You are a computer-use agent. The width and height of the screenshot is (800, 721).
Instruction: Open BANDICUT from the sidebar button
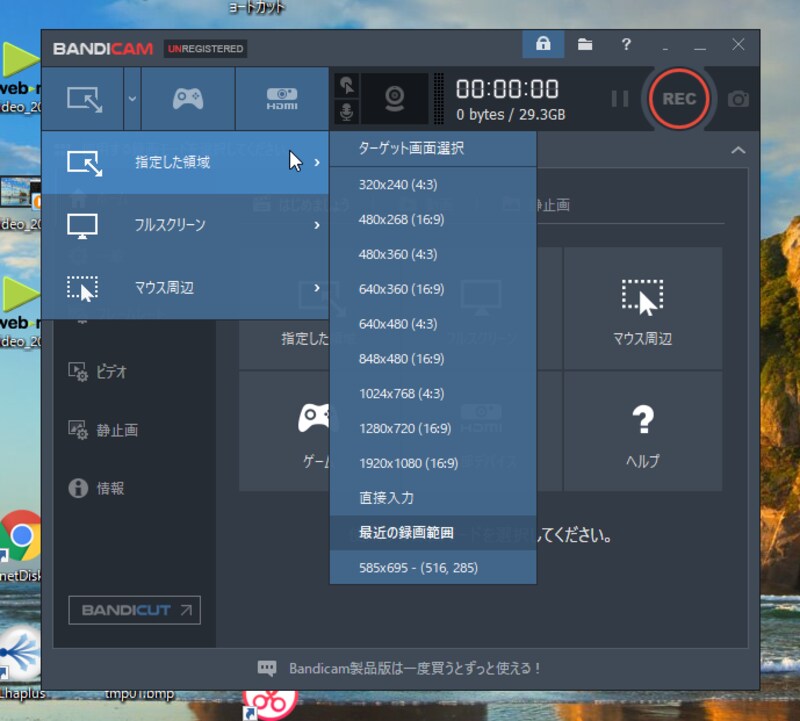coord(134,611)
